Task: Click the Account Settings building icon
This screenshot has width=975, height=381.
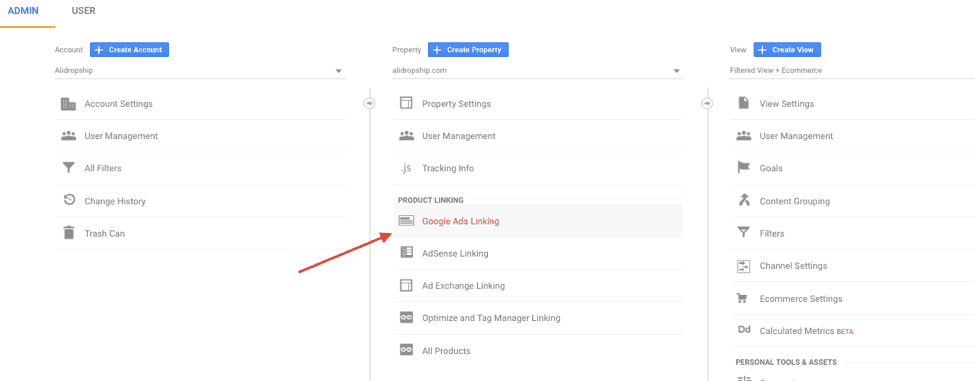Action: (68, 104)
